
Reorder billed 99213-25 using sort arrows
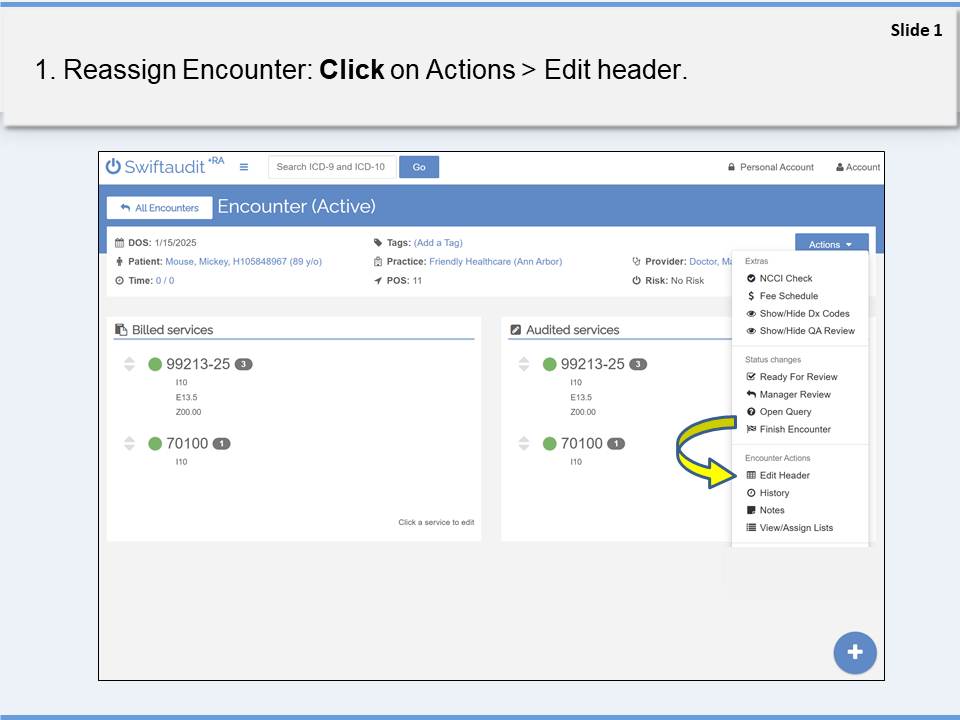[129, 364]
